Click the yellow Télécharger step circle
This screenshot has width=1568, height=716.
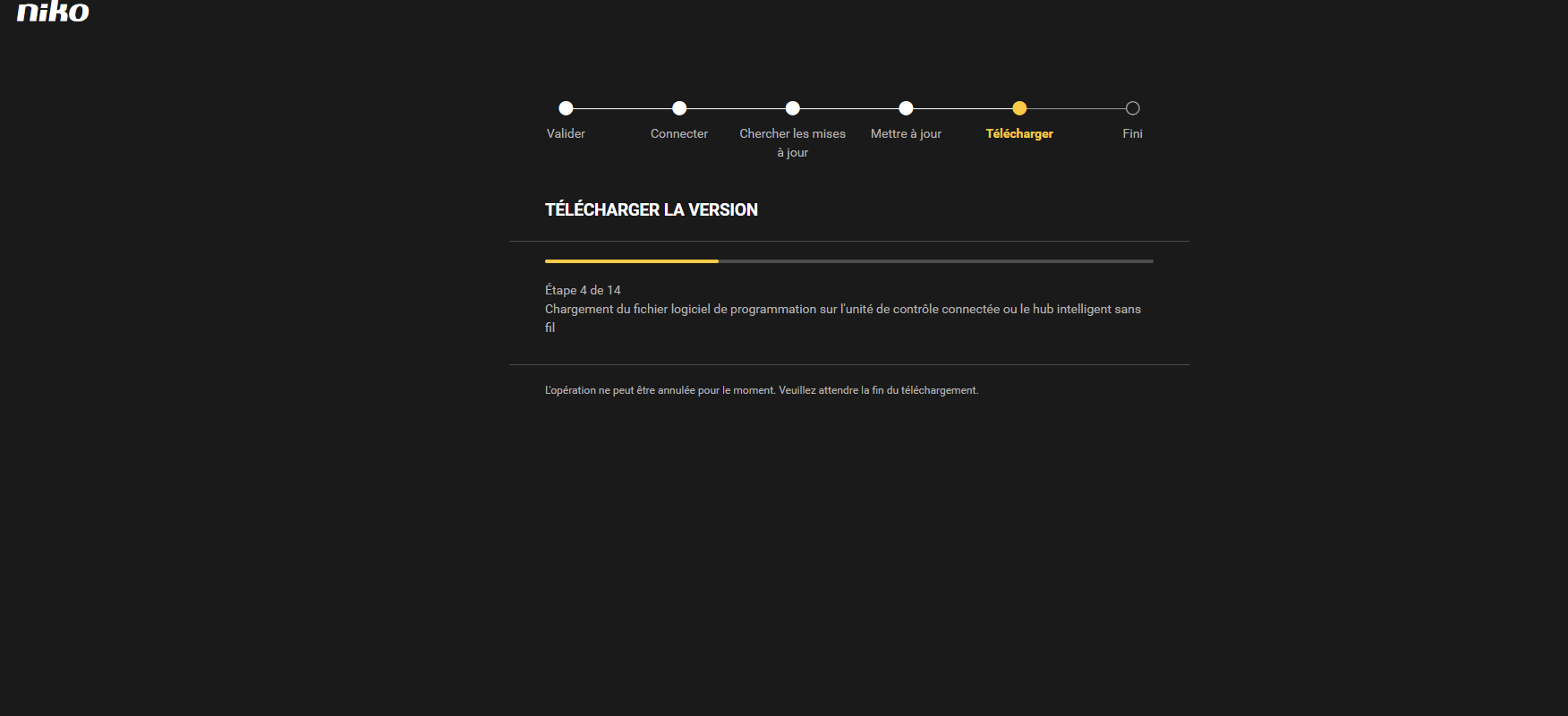(1019, 108)
